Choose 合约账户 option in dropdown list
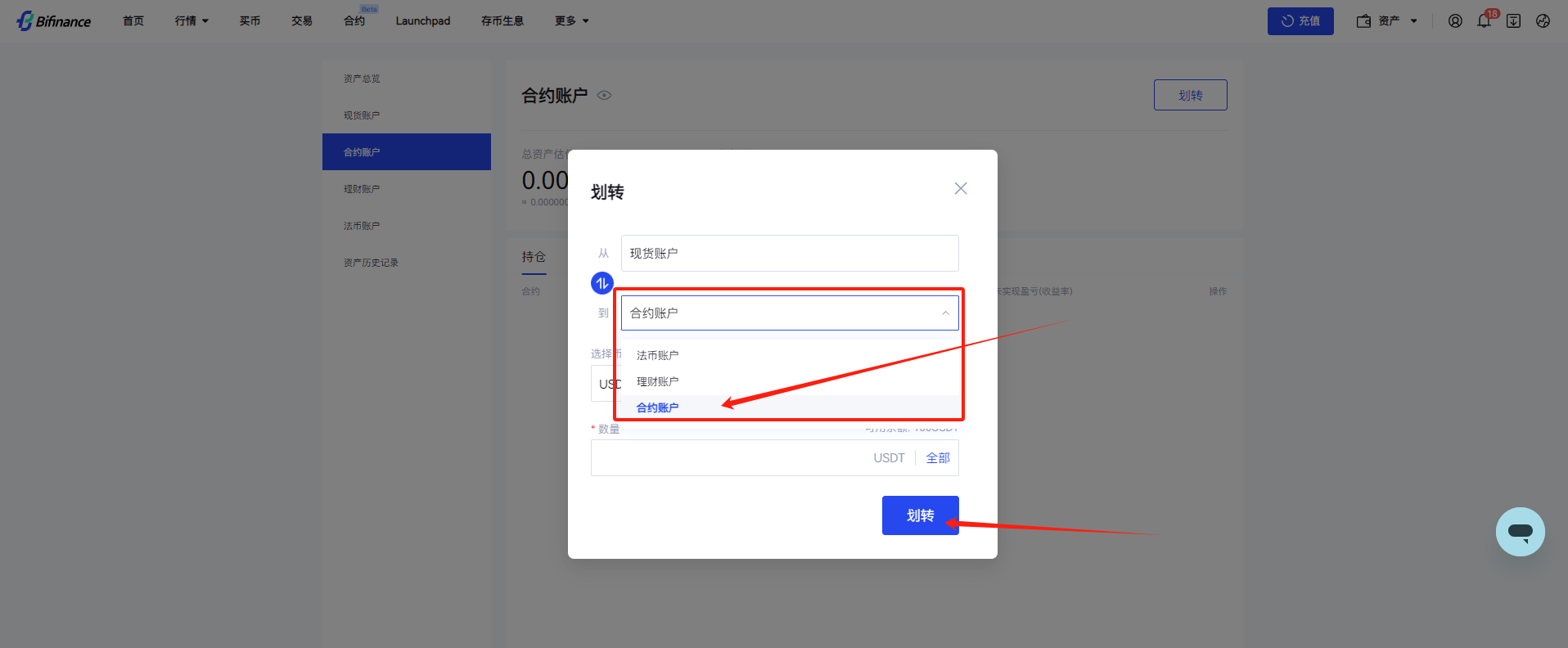This screenshot has width=1568, height=648. coord(657,407)
